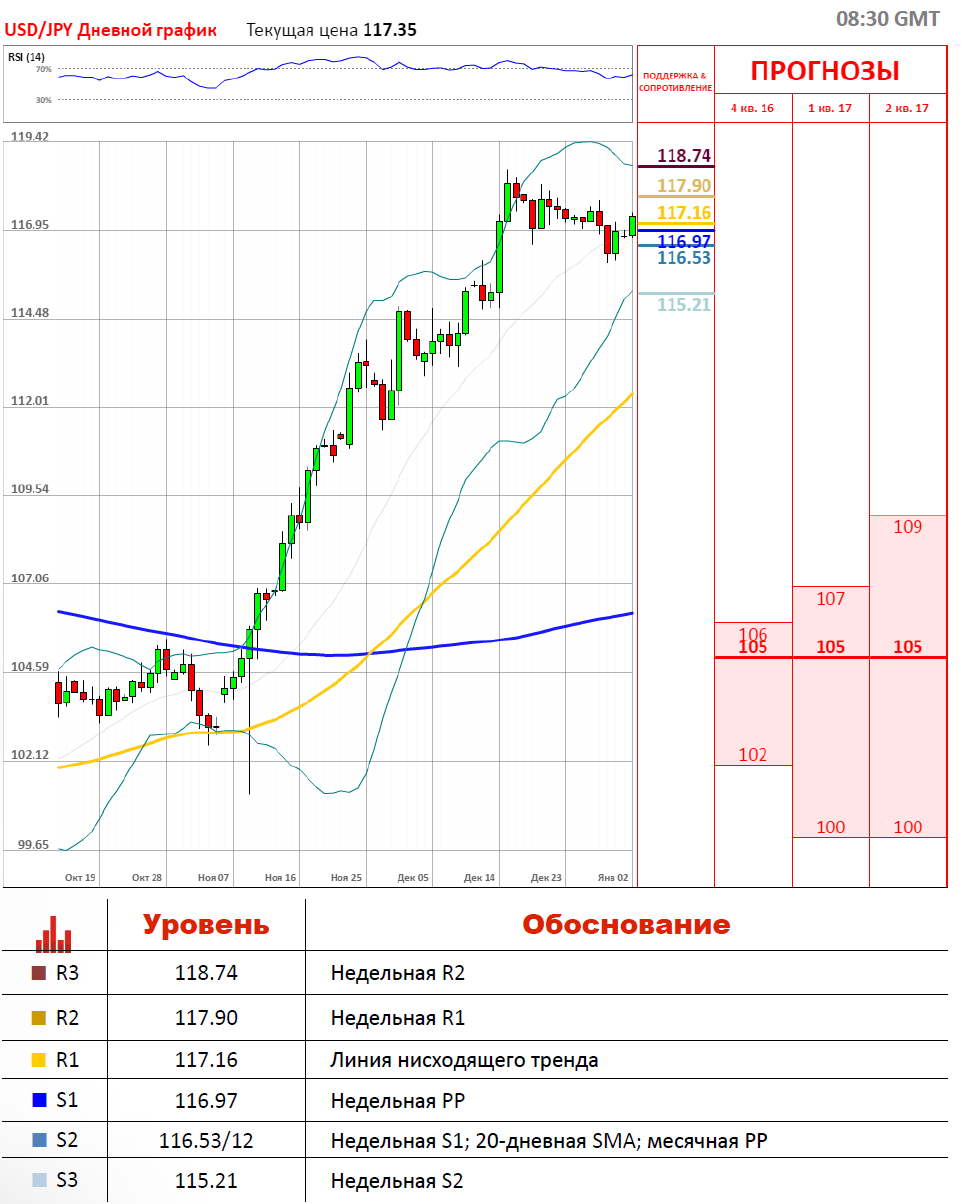
Task: Click the blue S1 color swatch
Action: tap(39, 1100)
